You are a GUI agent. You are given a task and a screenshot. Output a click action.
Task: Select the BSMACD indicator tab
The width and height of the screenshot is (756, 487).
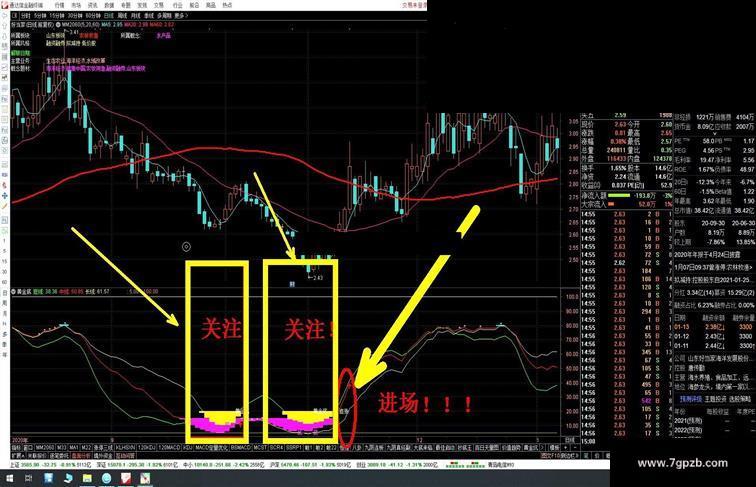click(241, 447)
